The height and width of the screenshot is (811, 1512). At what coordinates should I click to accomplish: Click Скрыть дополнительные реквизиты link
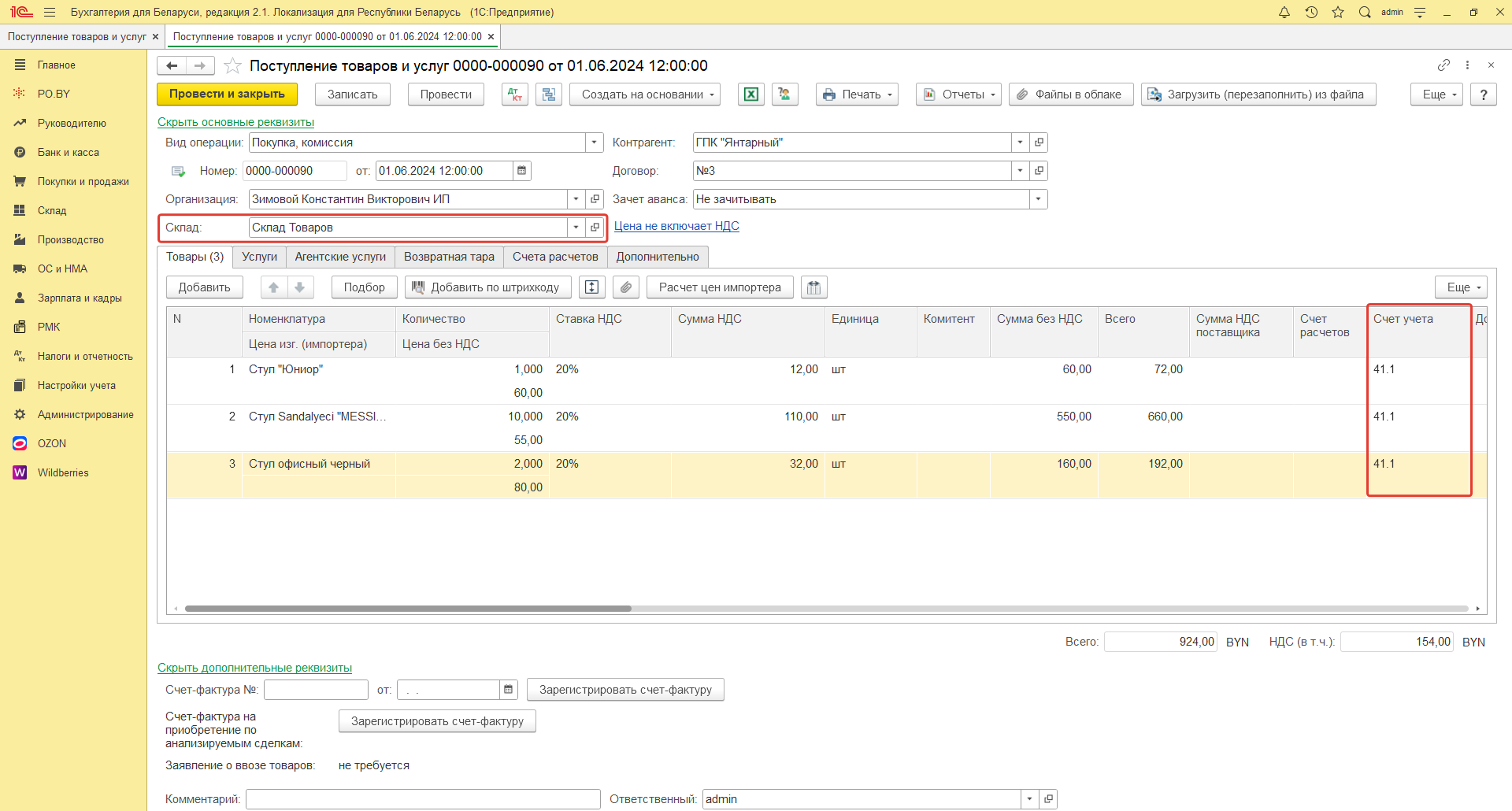coord(254,668)
